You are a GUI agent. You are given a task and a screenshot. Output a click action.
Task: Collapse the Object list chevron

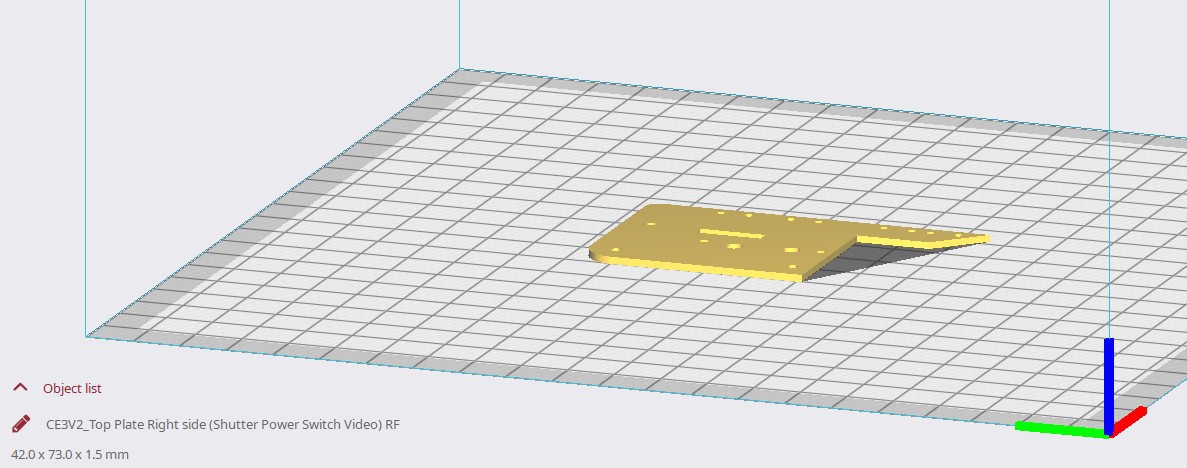[x=20, y=388]
